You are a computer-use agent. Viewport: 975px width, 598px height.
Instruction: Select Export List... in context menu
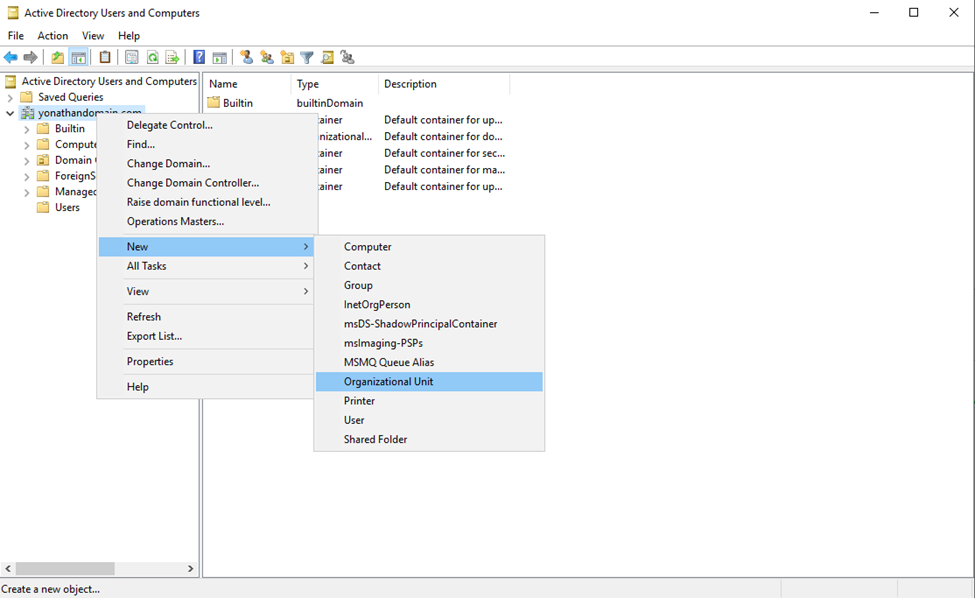206,336
